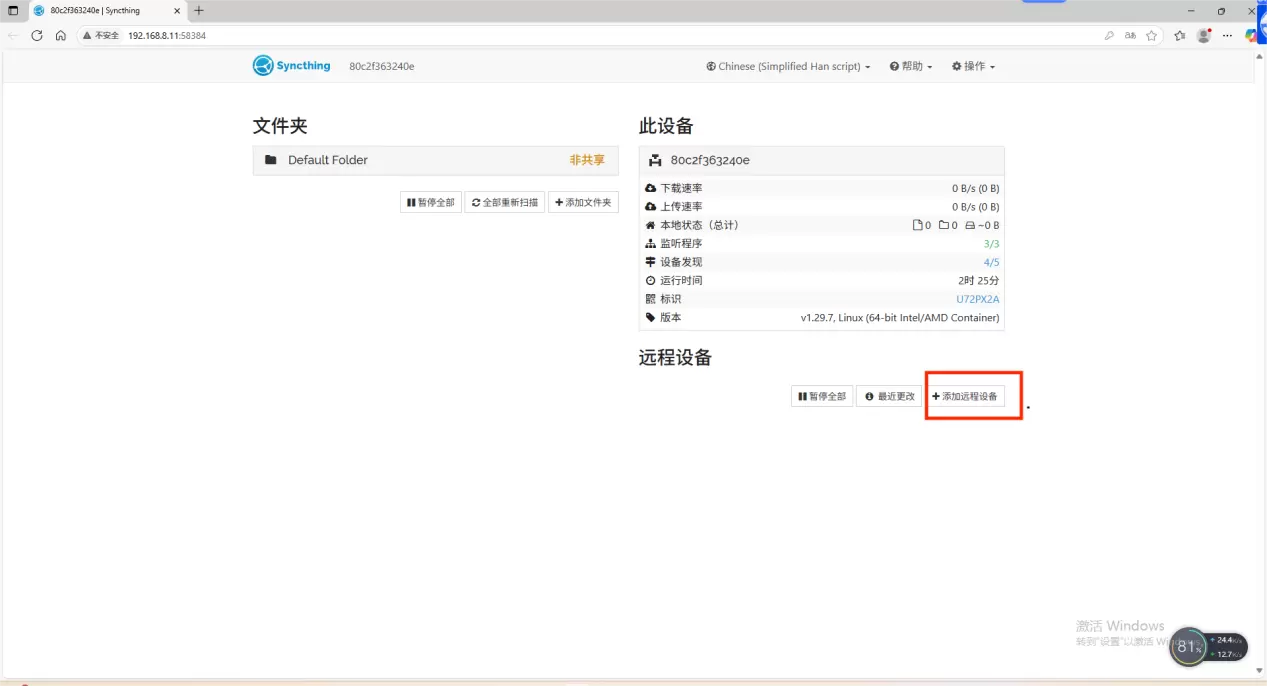
Task: Click 添加文件夹 add folder button
Action: point(583,202)
